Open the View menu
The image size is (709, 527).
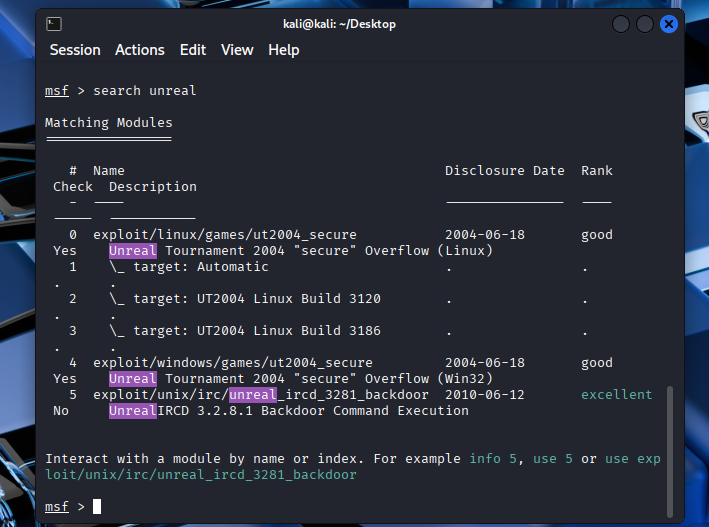point(237,50)
